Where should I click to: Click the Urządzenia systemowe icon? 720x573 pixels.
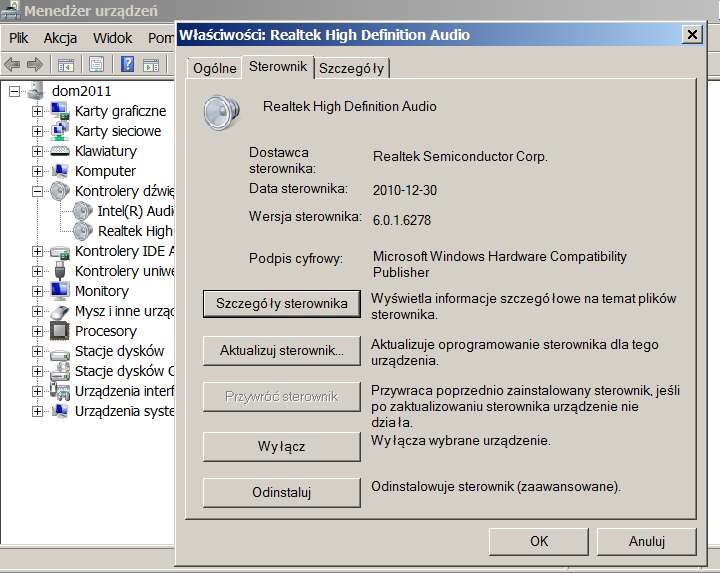click(x=60, y=411)
